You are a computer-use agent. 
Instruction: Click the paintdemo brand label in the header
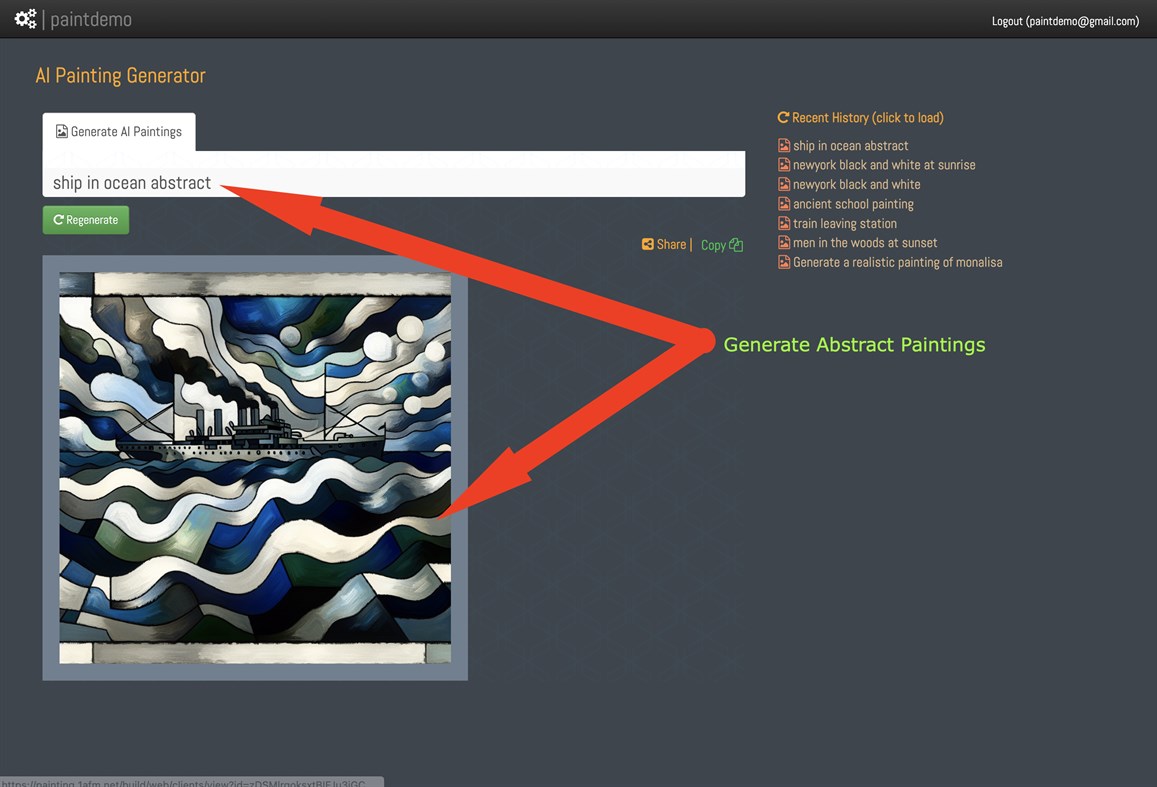[x=94, y=18]
